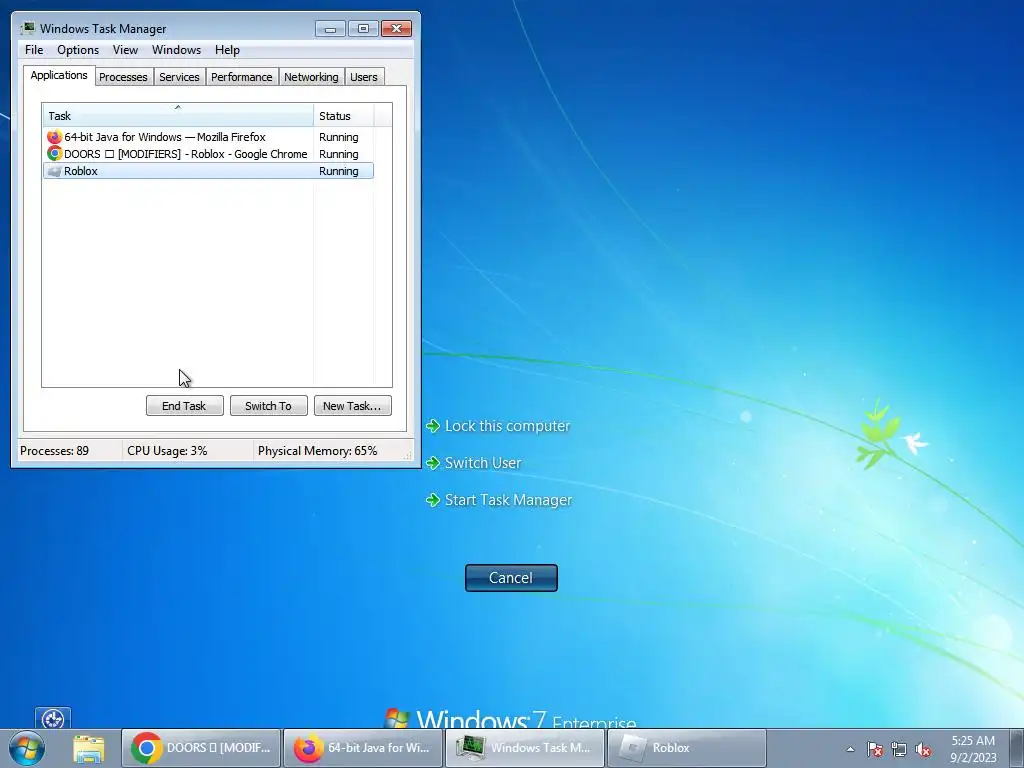Screen dimensions: 1024x768
Task: Switch to Chrome DOORS taskbar button
Action: tap(200, 748)
